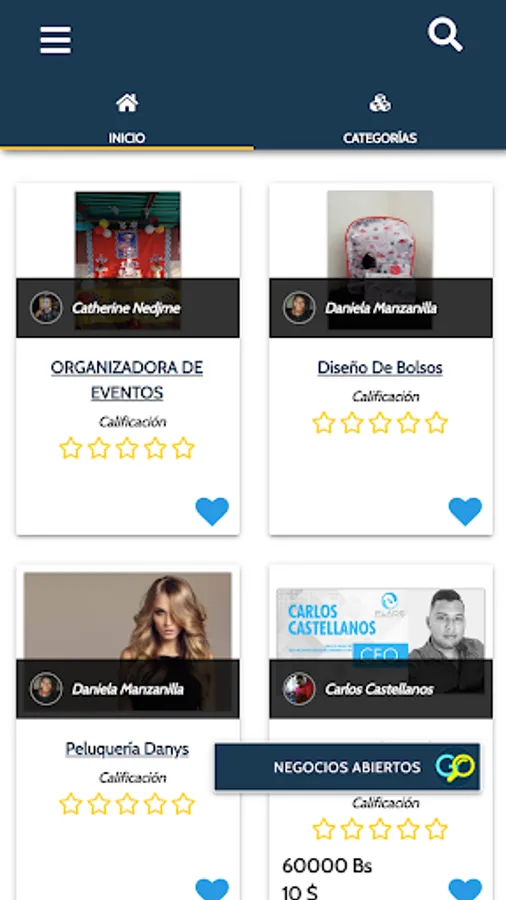The width and height of the screenshot is (506, 900).
Task: Switch to the CATEGORÍAS tab
Action: (x=380, y=120)
